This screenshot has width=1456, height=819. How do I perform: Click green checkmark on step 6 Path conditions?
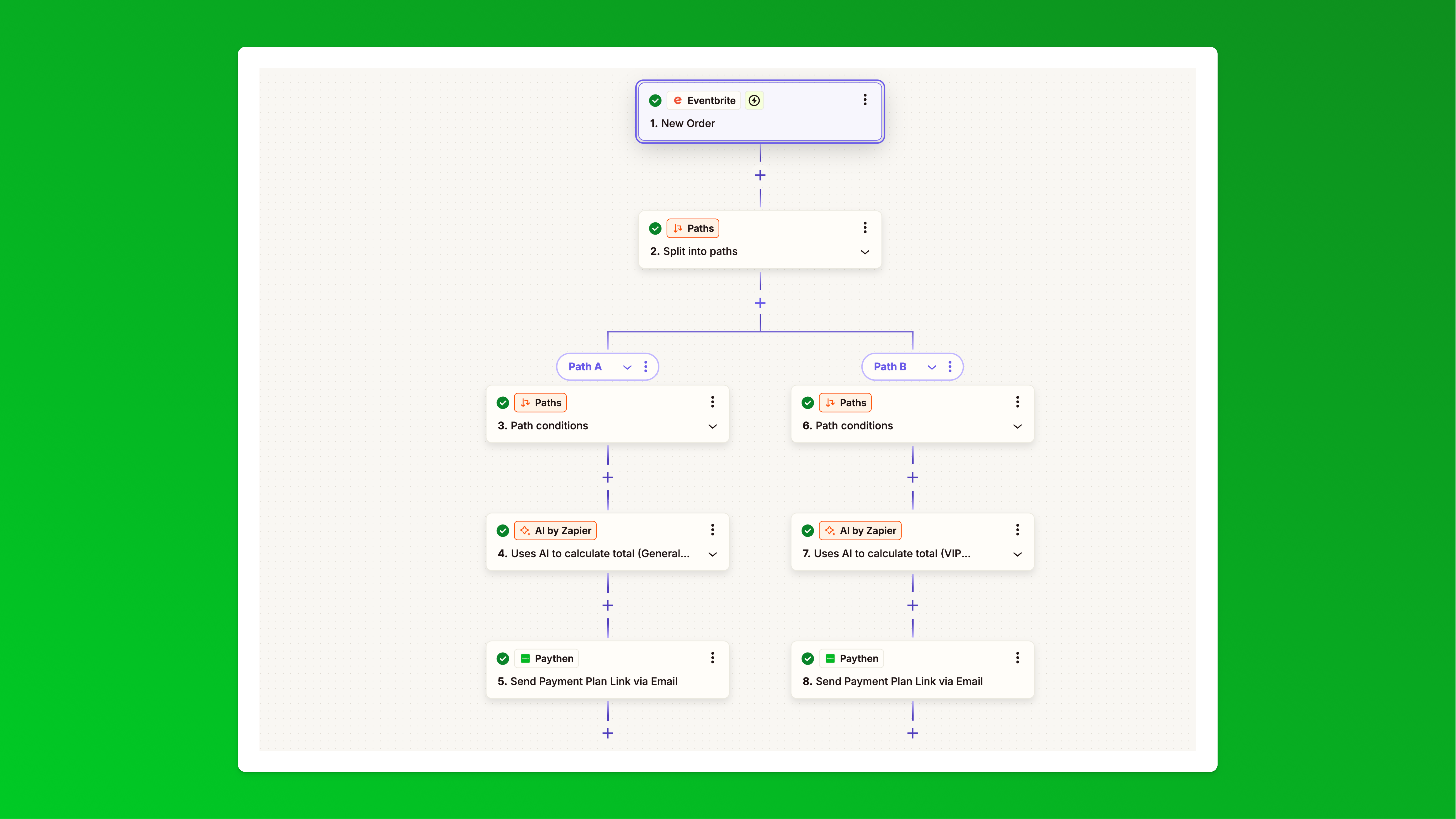[x=808, y=403]
